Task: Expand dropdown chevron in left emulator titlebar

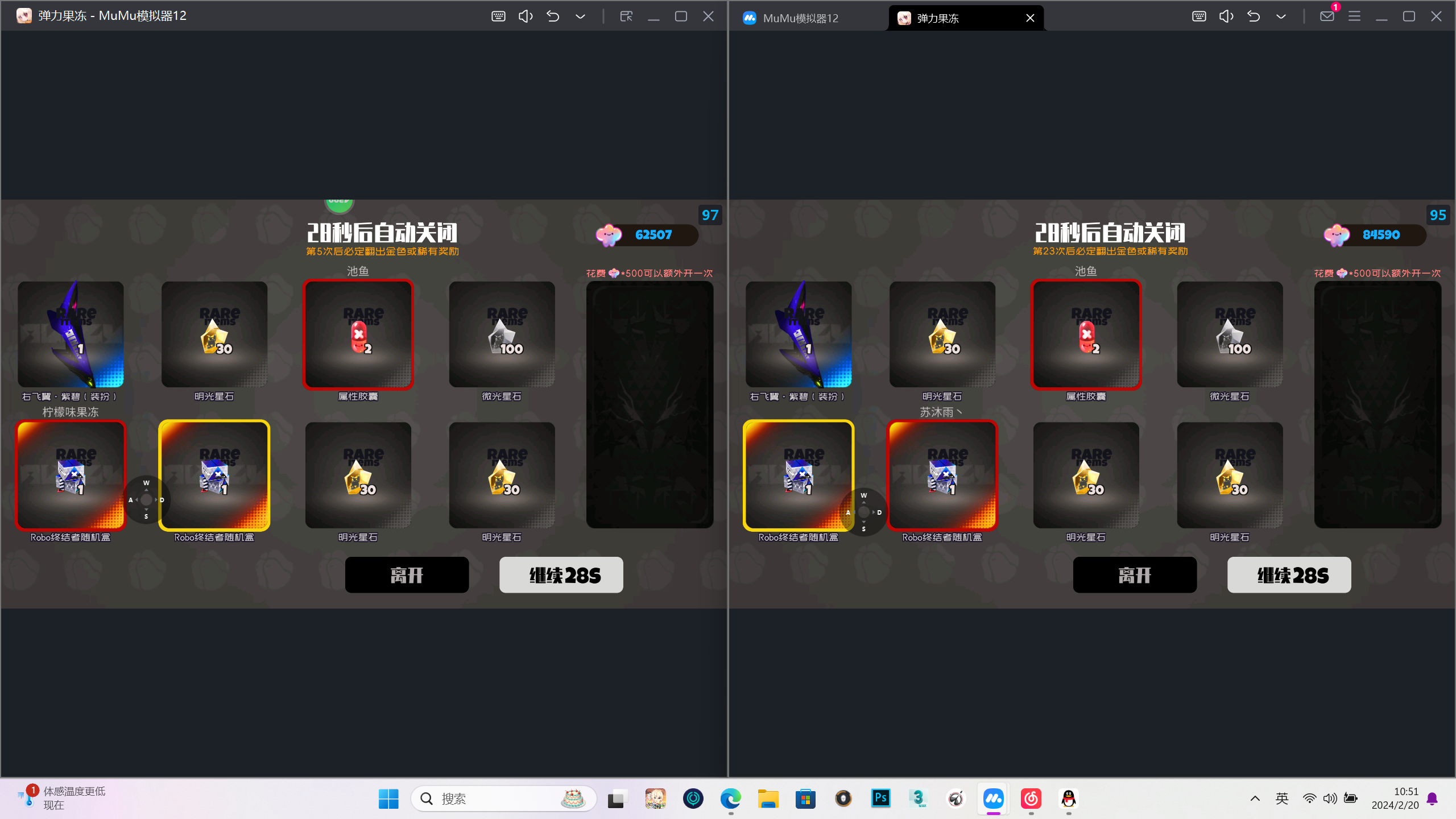Action: pyautogui.click(x=580, y=16)
